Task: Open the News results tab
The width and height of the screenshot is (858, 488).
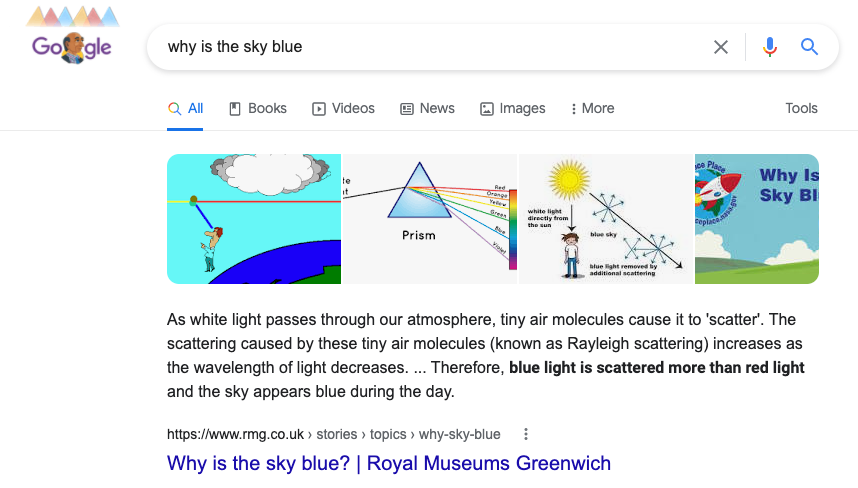Action: point(427,108)
